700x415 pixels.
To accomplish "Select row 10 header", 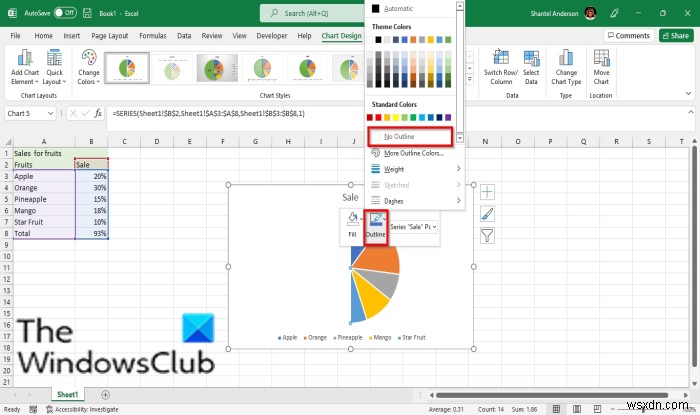I will tap(6, 256).
